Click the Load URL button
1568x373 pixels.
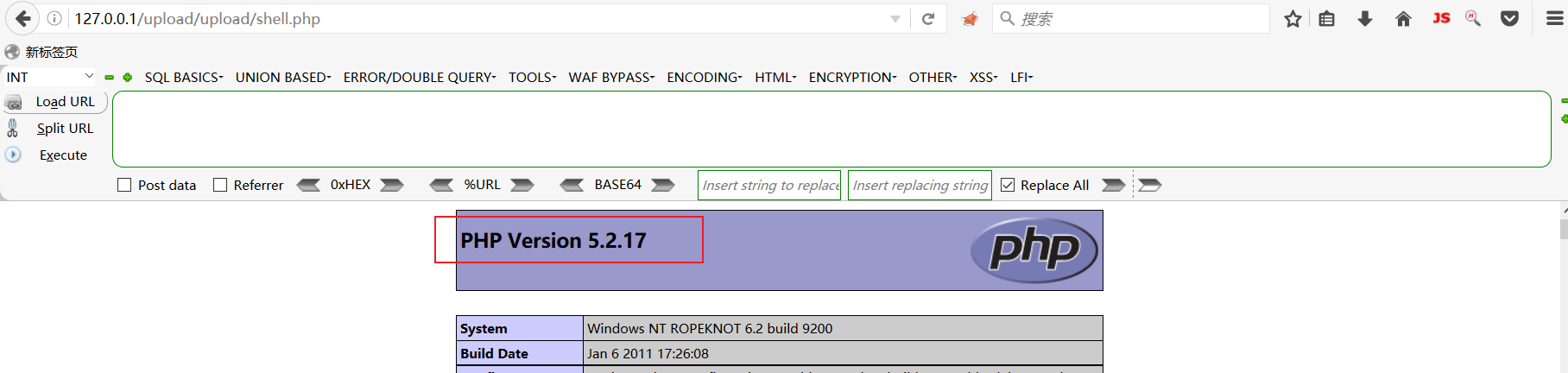tap(55, 102)
